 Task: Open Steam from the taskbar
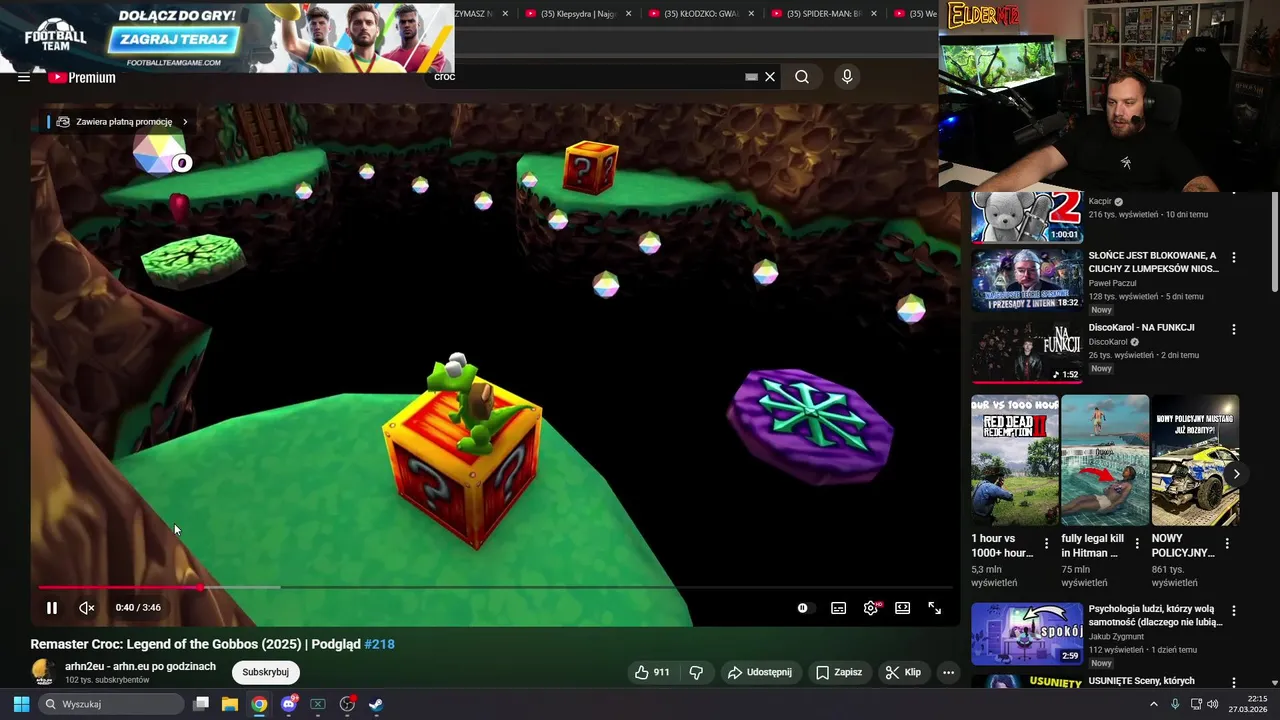[x=376, y=704]
